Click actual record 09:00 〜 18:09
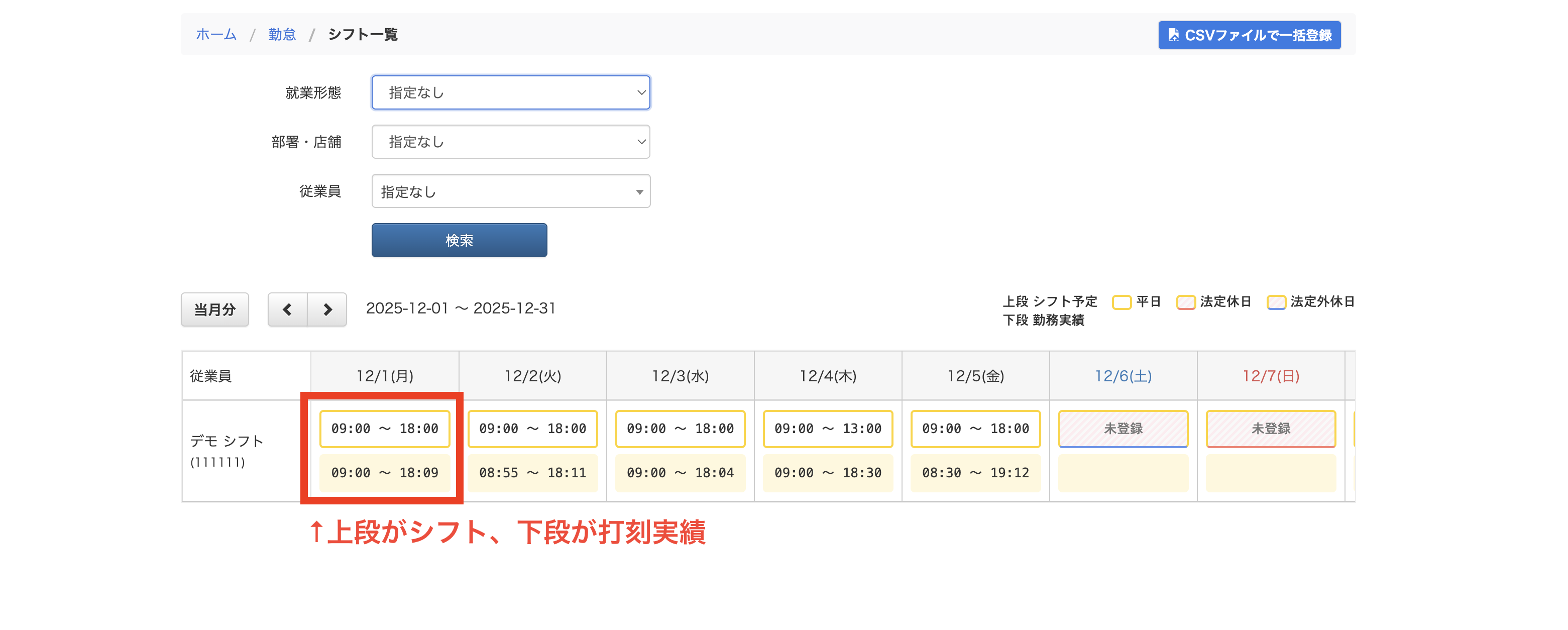Screen dimensions: 1568x630 click(385, 473)
